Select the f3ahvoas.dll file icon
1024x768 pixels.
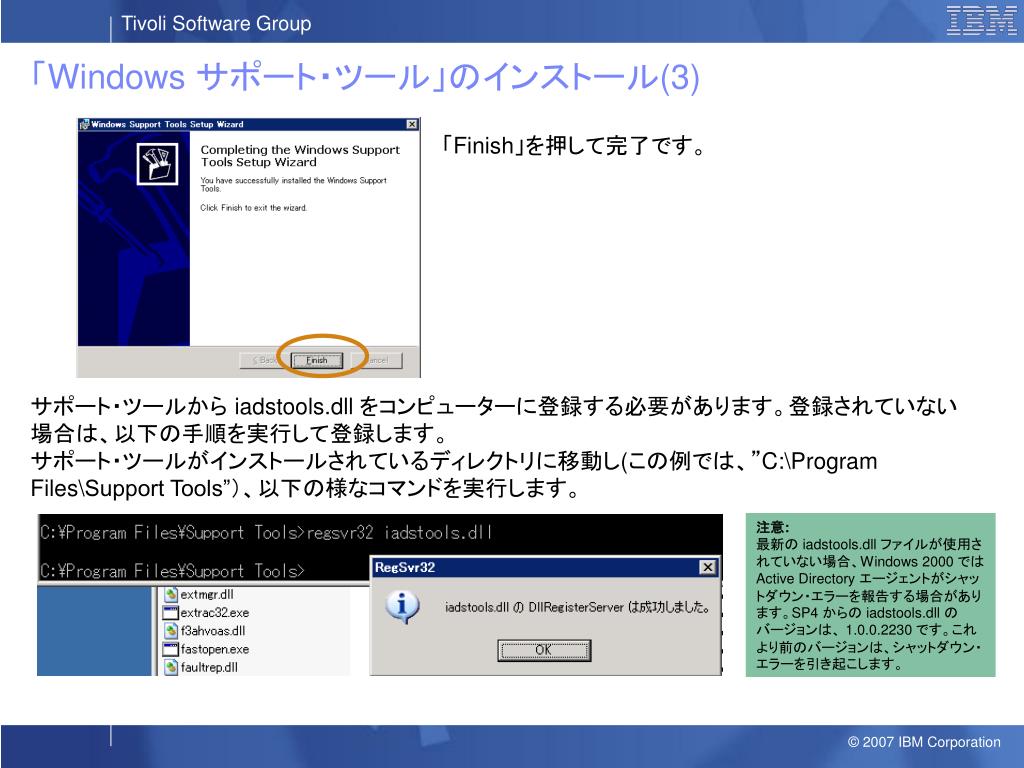click(171, 631)
